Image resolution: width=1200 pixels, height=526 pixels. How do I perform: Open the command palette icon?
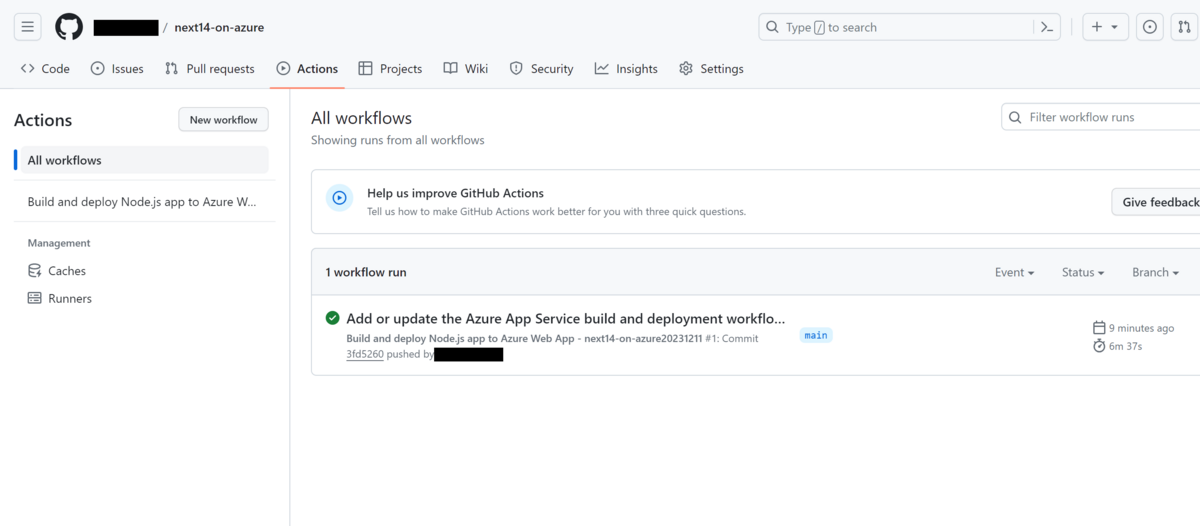tap(1046, 27)
